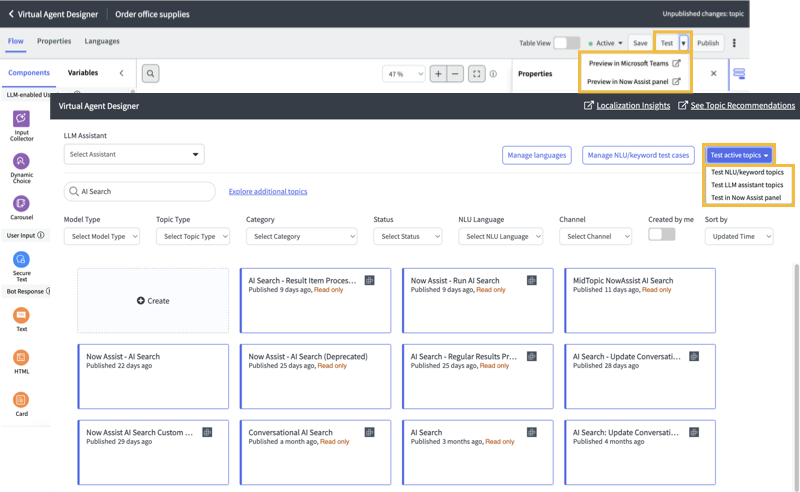The width and height of the screenshot is (800, 492).
Task: Select the Dynamic Choice component icon
Action: tap(21, 161)
